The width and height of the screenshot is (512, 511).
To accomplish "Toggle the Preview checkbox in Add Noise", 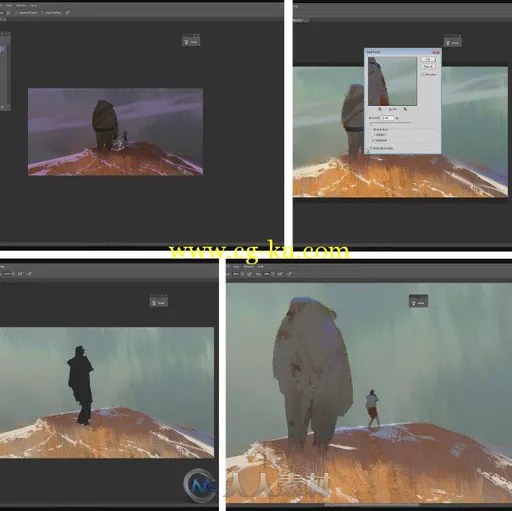I will 422,74.
